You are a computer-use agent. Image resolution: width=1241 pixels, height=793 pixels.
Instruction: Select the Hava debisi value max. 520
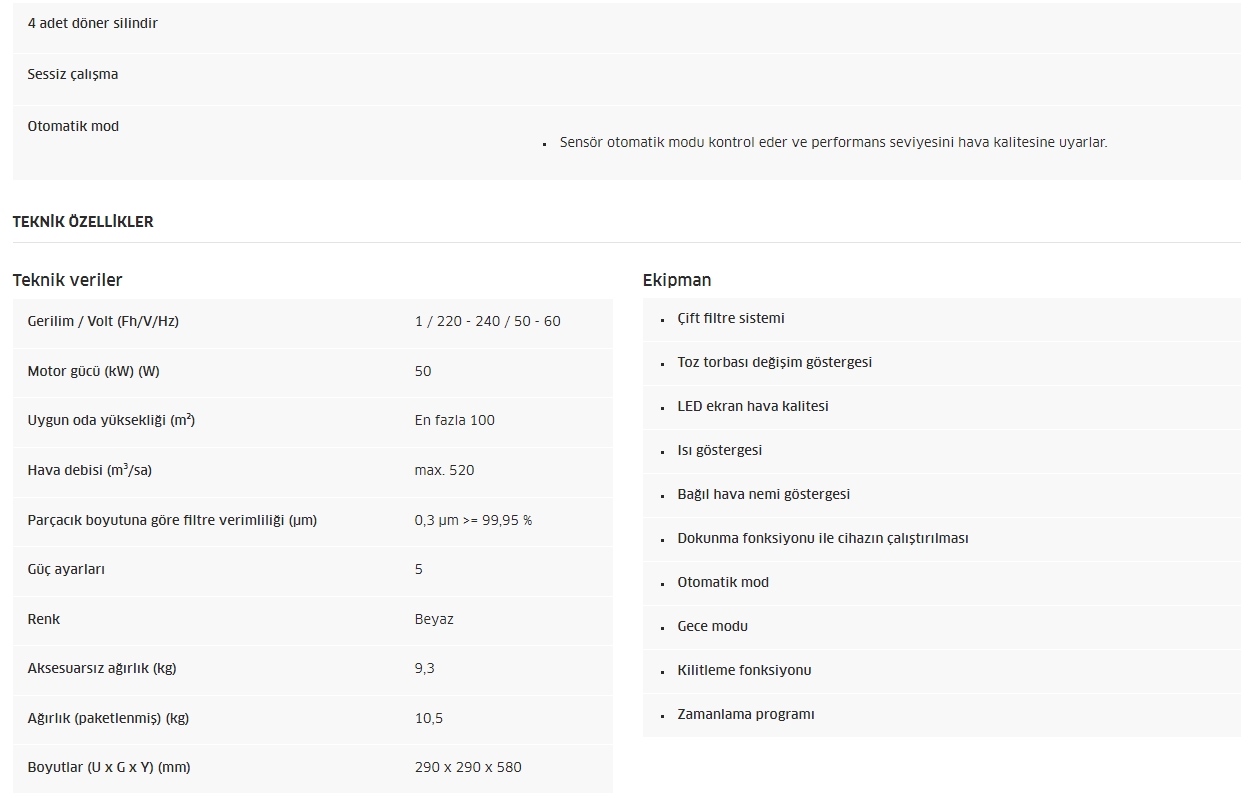click(444, 470)
